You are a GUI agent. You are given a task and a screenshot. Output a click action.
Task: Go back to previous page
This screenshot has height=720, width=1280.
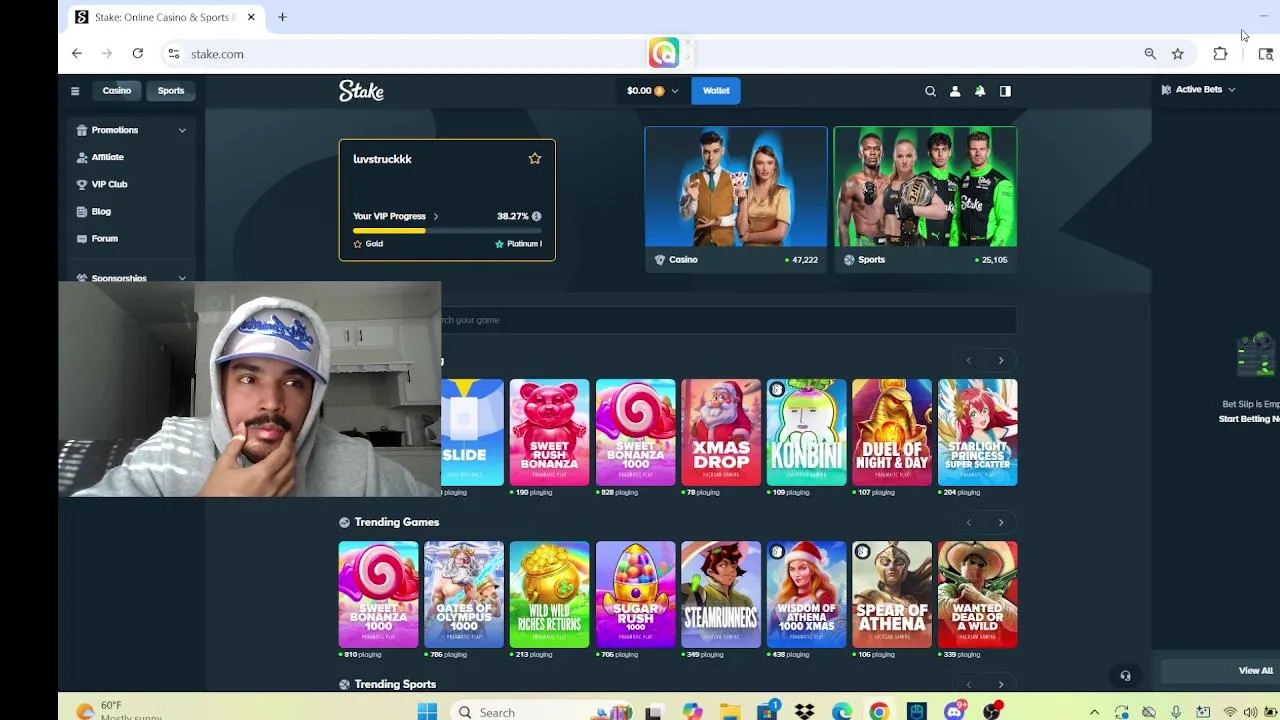click(x=77, y=54)
